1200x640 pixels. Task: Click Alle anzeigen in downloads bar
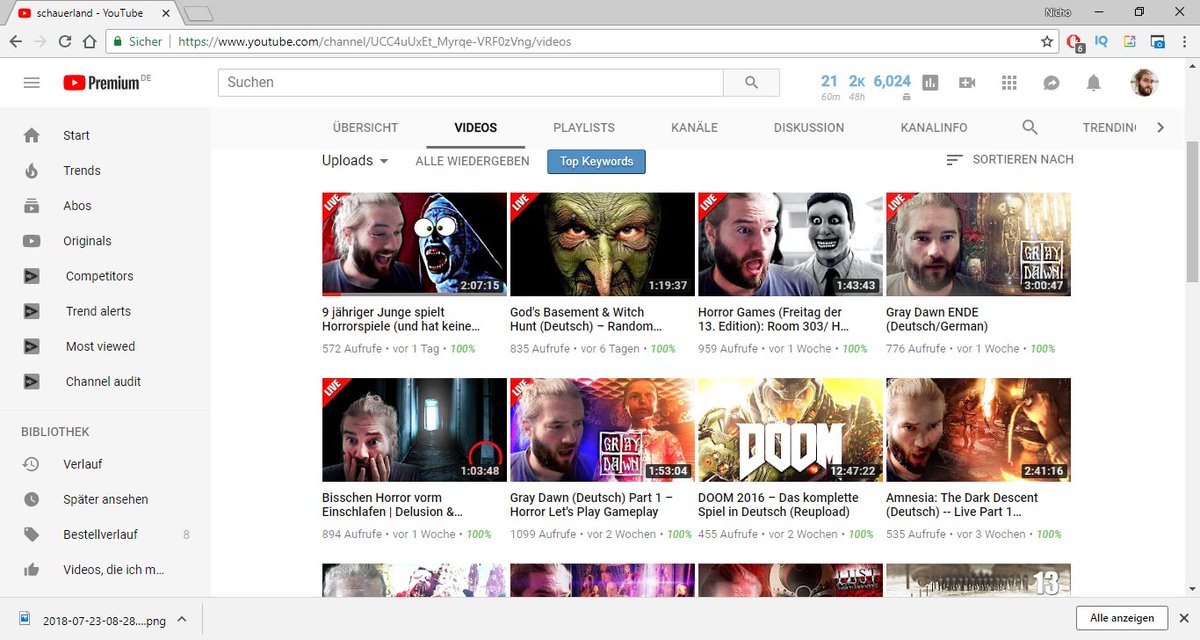pyautogui.click(x=1121, y=618)
